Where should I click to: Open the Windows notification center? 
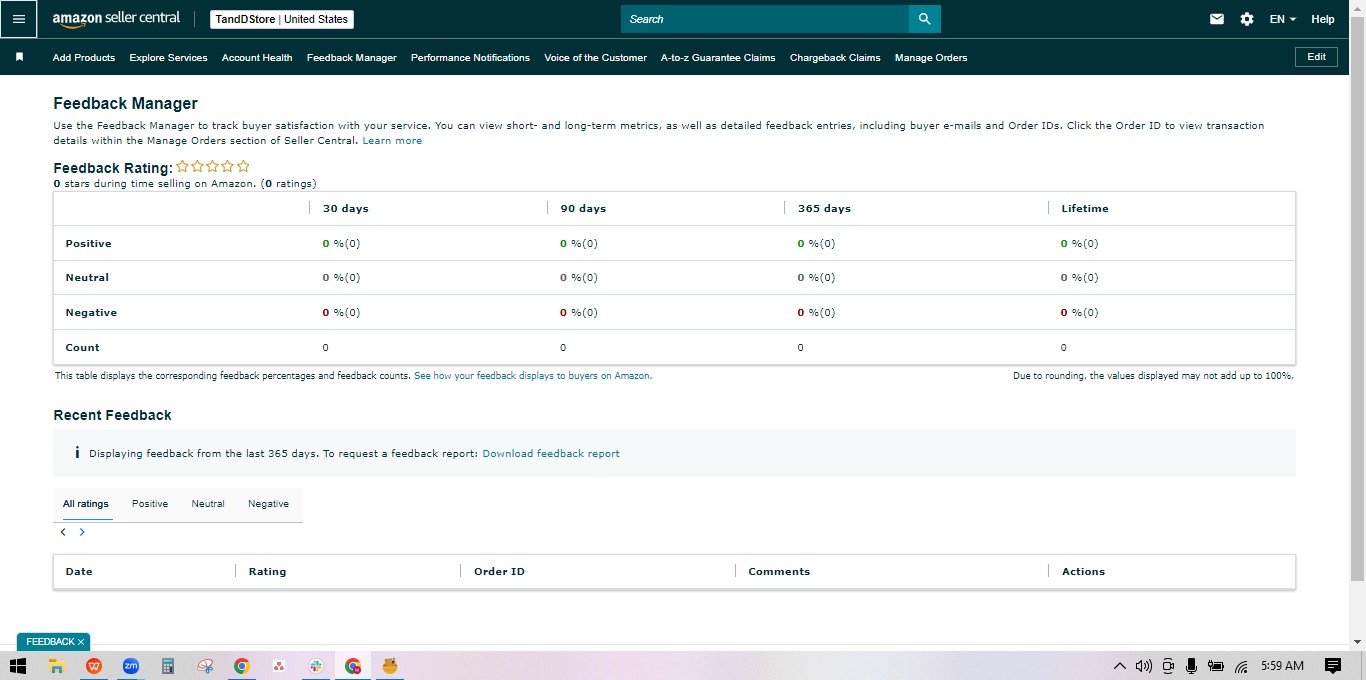click(x=1332, y=666)
